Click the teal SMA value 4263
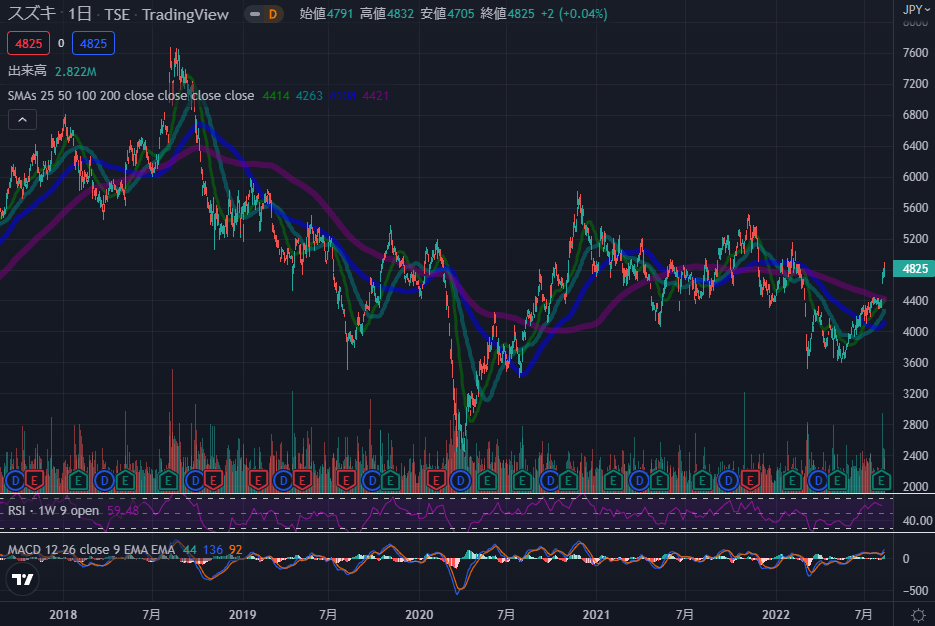This screenshot has width=935, height=626. [309, 95]
